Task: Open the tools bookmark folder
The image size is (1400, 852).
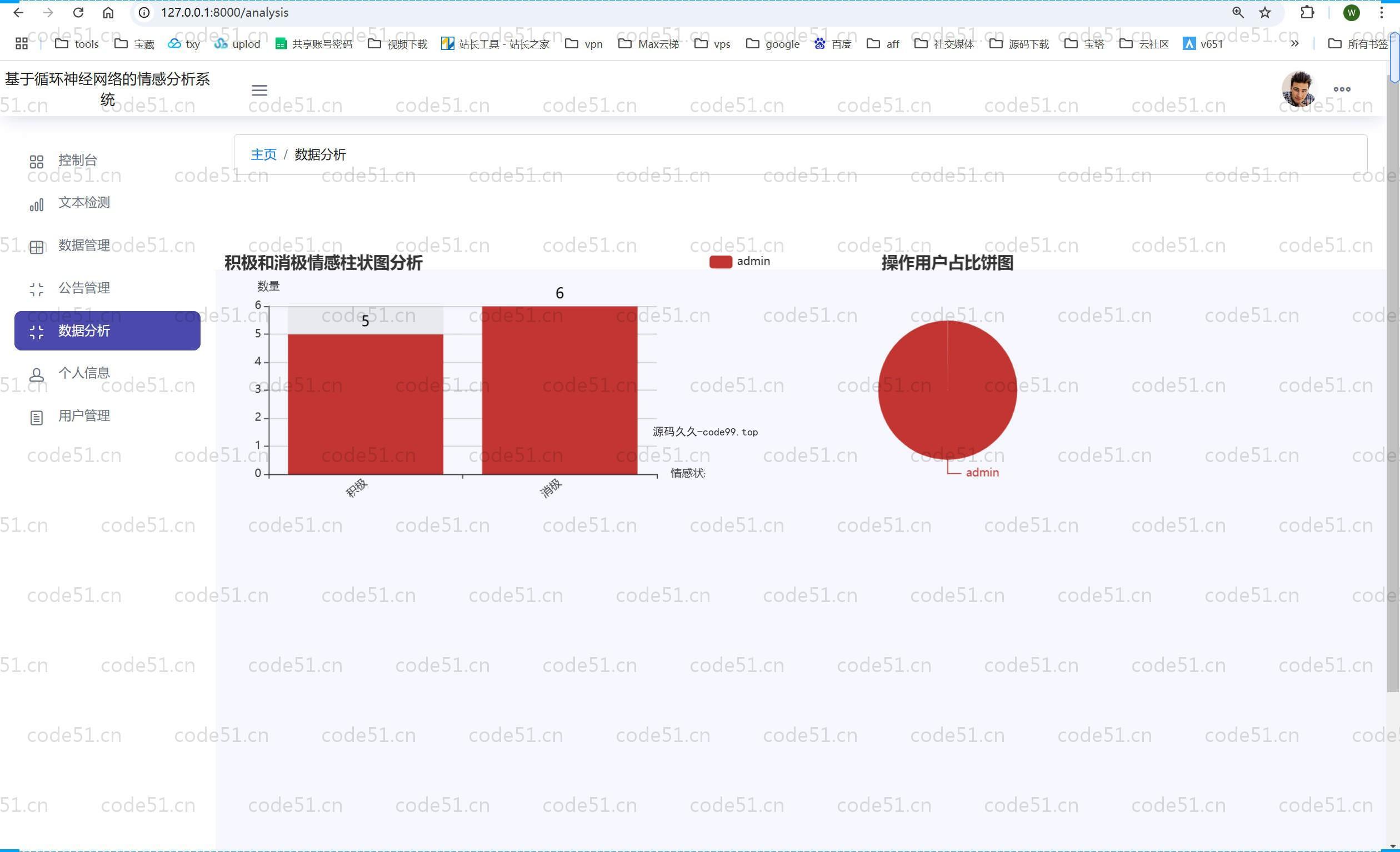Action: [x=77, y=44]
